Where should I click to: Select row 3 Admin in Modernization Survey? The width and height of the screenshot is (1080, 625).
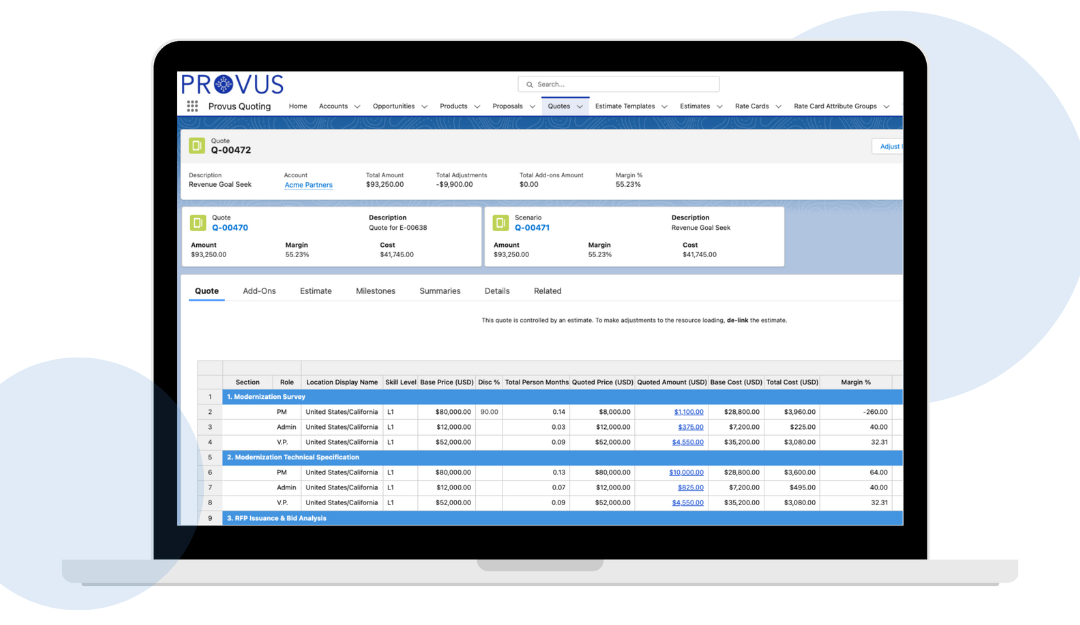click(289, 426)
